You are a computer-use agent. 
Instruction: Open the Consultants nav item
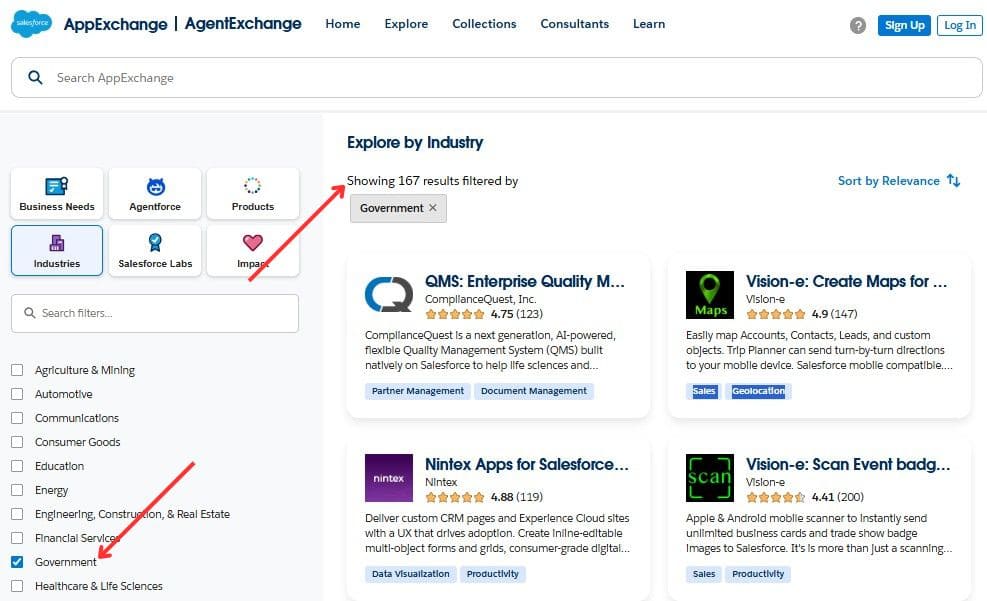(574, 24)
